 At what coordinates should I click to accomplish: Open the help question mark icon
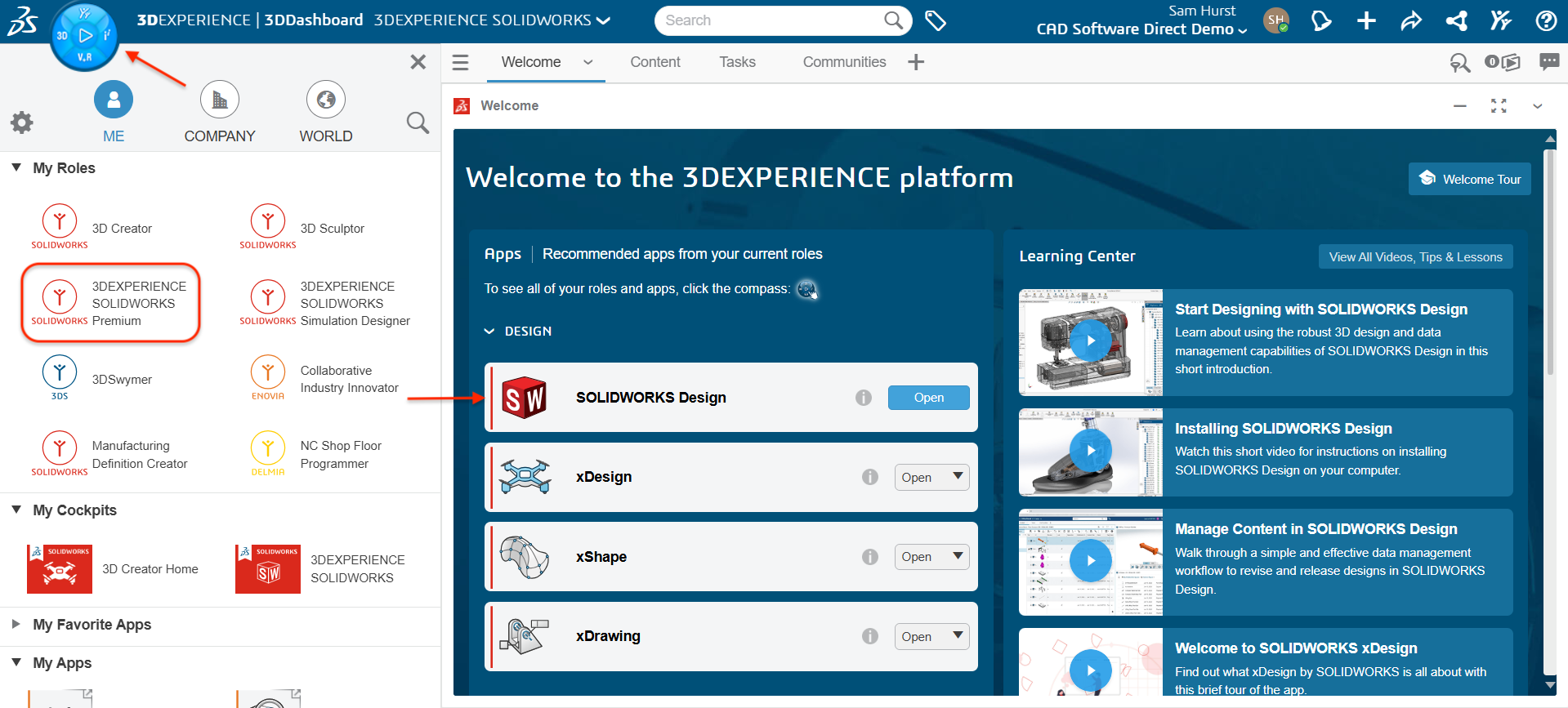[x=1546, y=20]
